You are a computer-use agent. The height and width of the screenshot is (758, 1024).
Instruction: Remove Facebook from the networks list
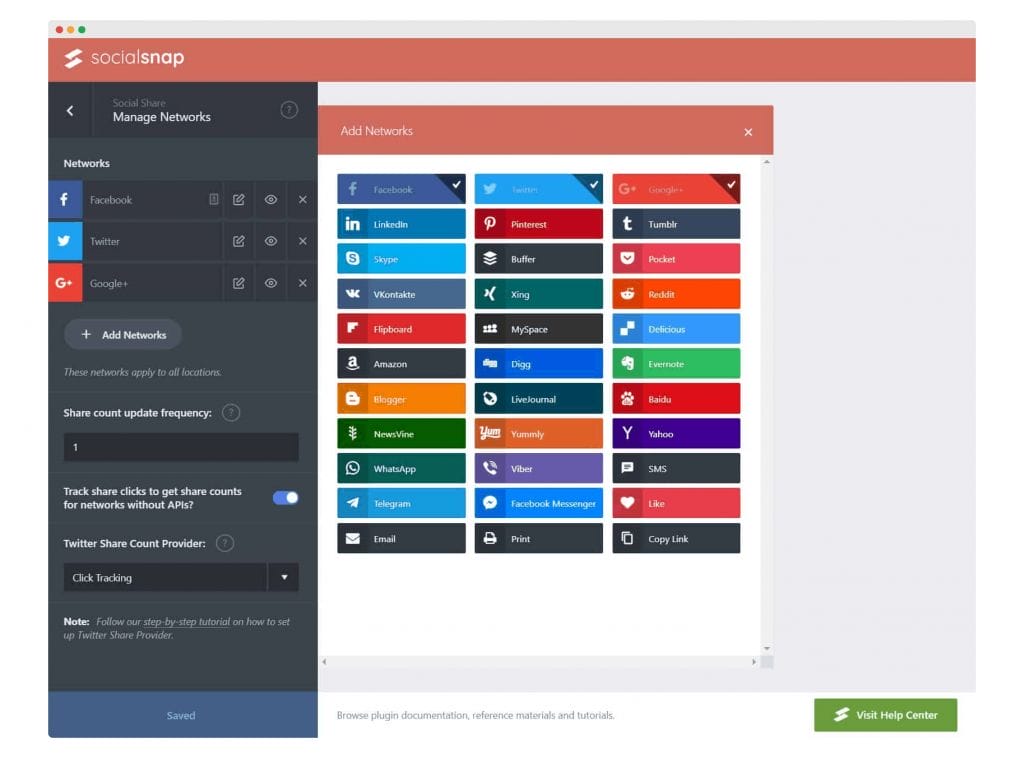tap(302, 199)
